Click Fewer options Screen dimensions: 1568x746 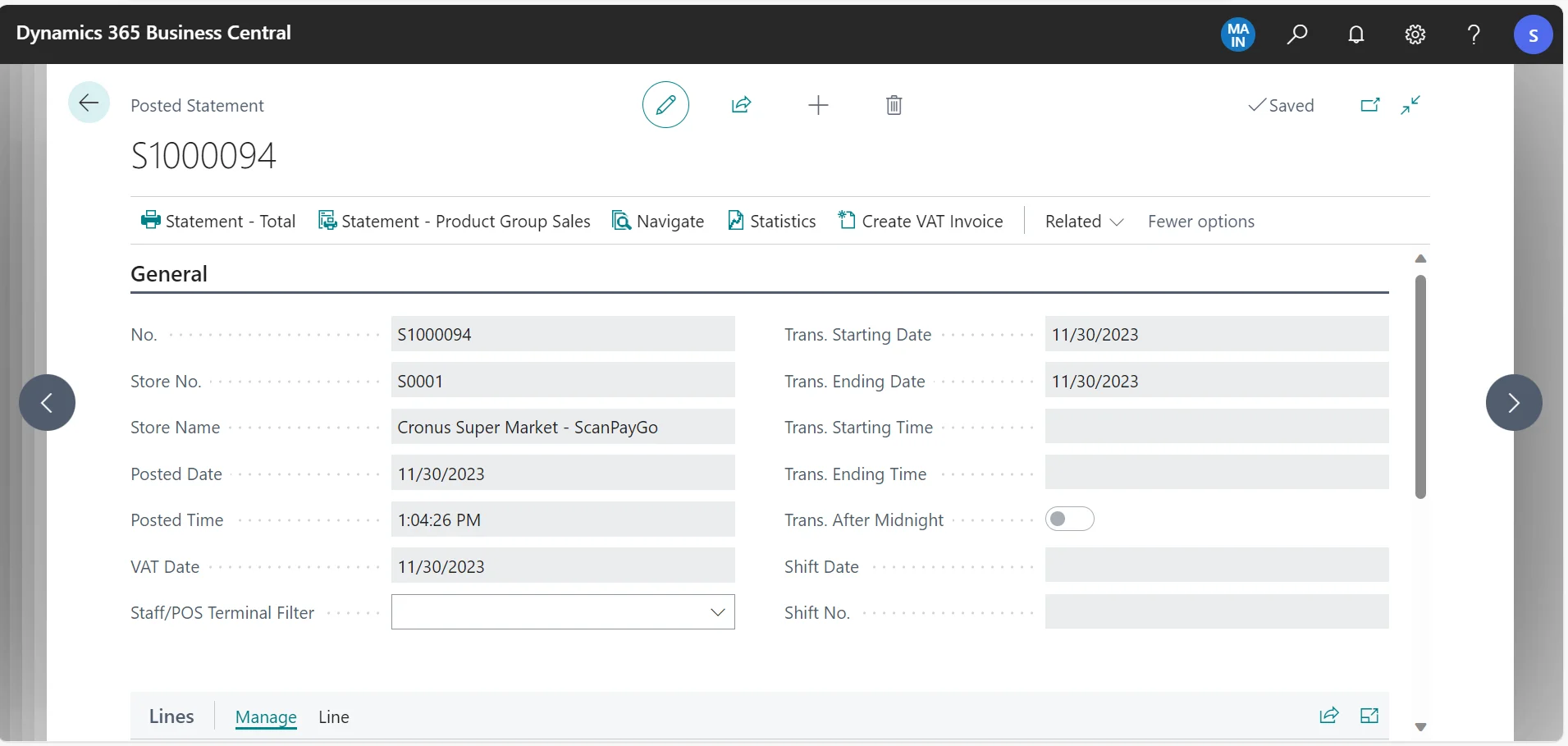pyautogui.click(x=1200, y=222)
